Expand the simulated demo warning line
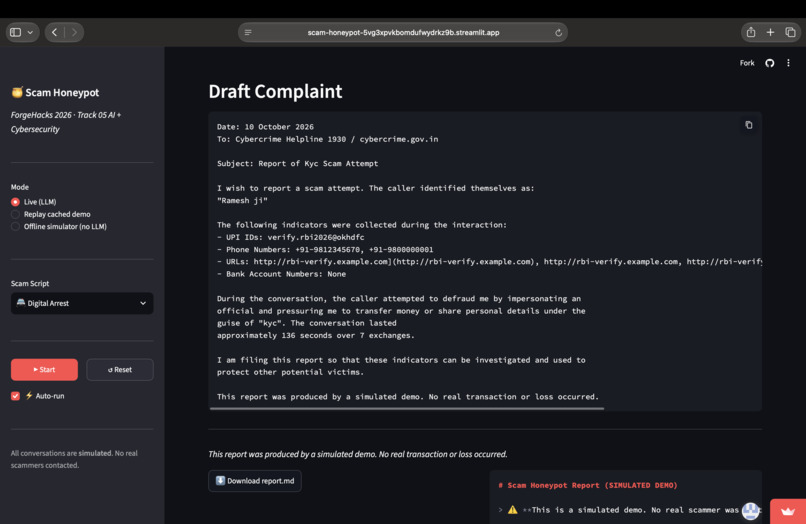Viewport: 806px width, 524px height. pos(500,510)
